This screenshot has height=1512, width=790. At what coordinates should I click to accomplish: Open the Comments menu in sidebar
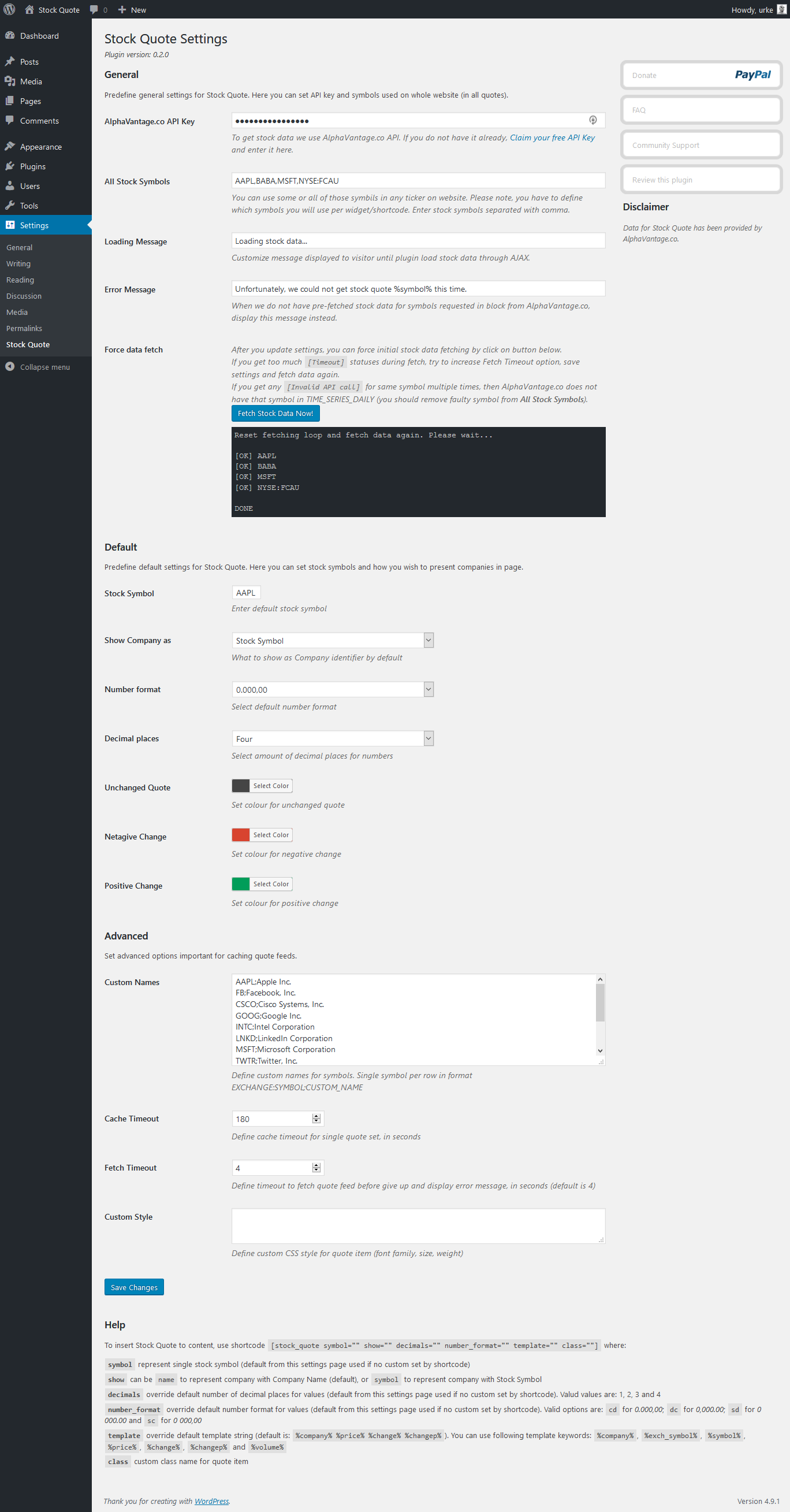click(46, 121)
